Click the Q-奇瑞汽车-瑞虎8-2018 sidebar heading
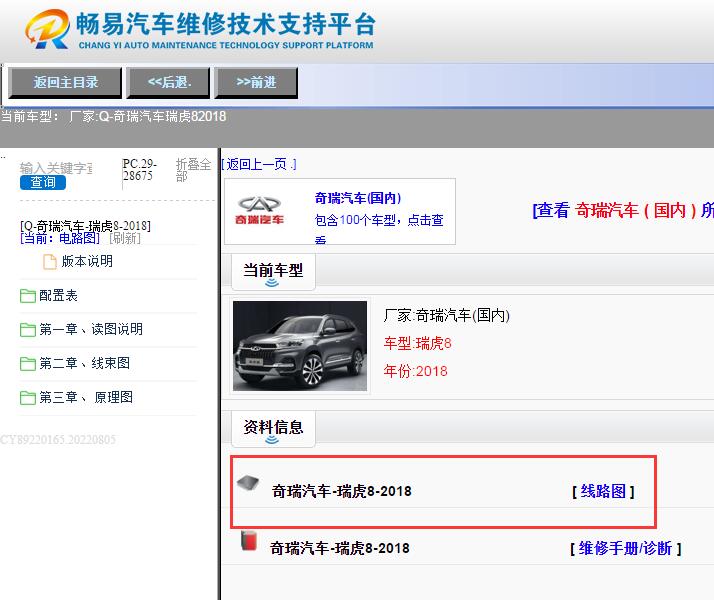 pos(85,226)
